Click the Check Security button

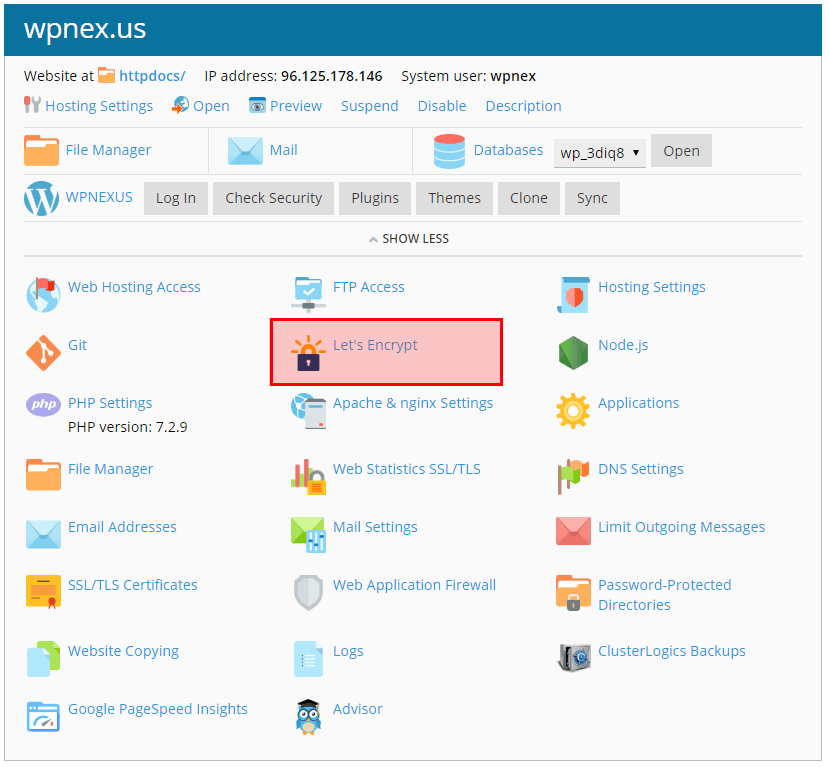(x=274, y=199)
